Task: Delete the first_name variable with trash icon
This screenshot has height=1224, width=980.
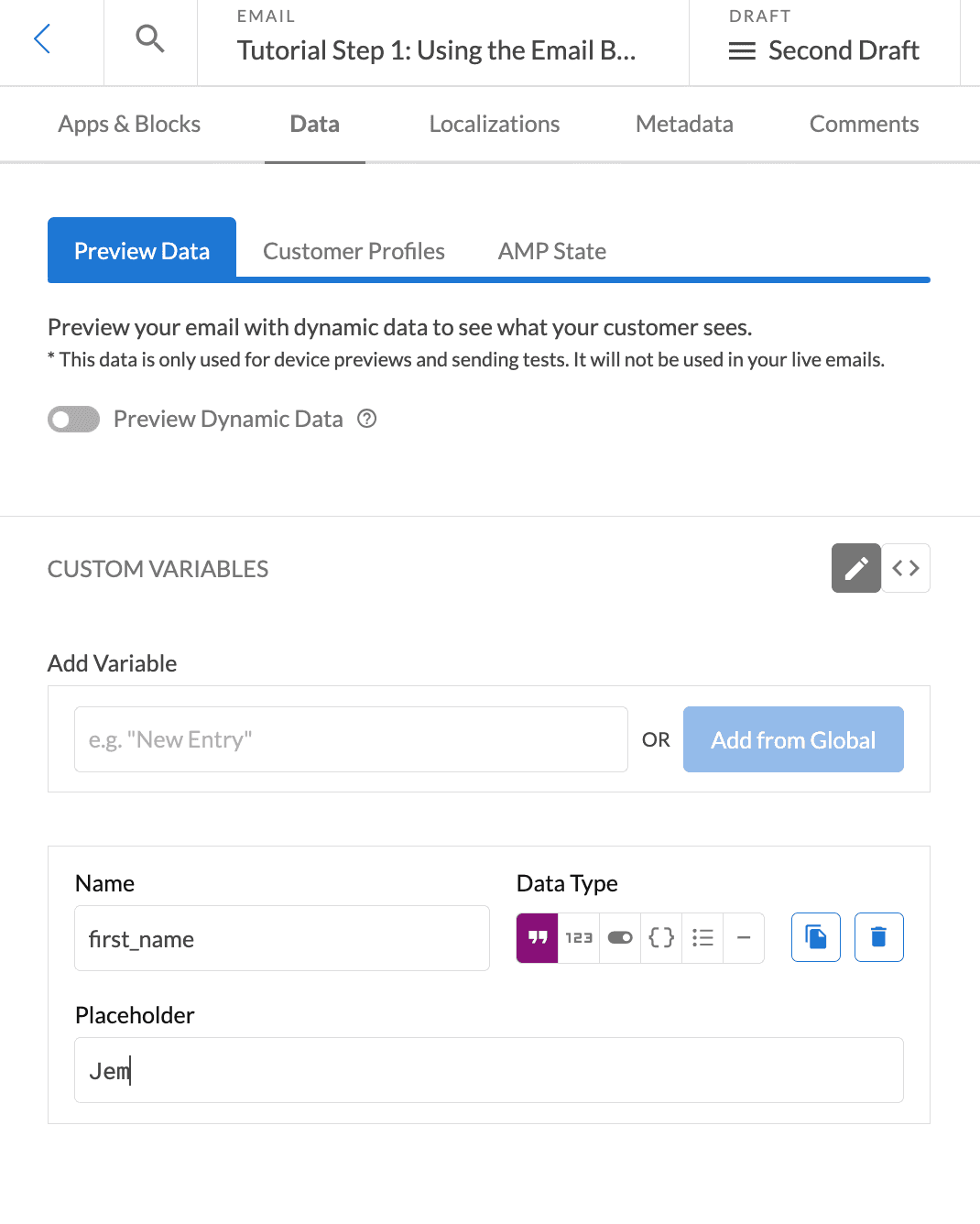Action: [x=879, y=937]
